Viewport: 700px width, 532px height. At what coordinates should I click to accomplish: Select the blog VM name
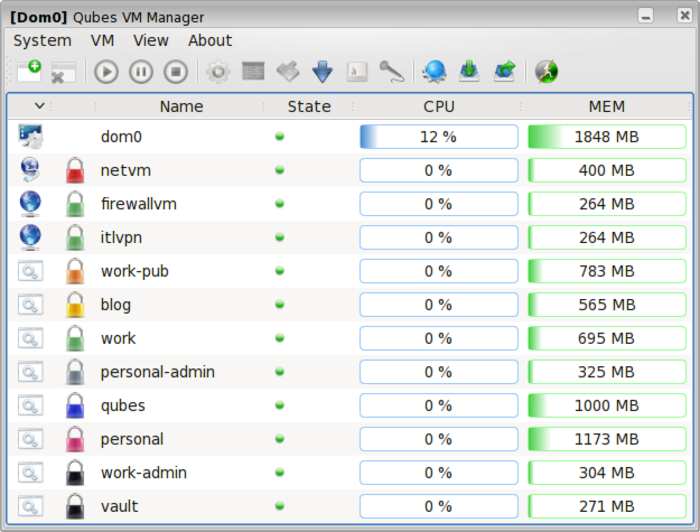116,305
